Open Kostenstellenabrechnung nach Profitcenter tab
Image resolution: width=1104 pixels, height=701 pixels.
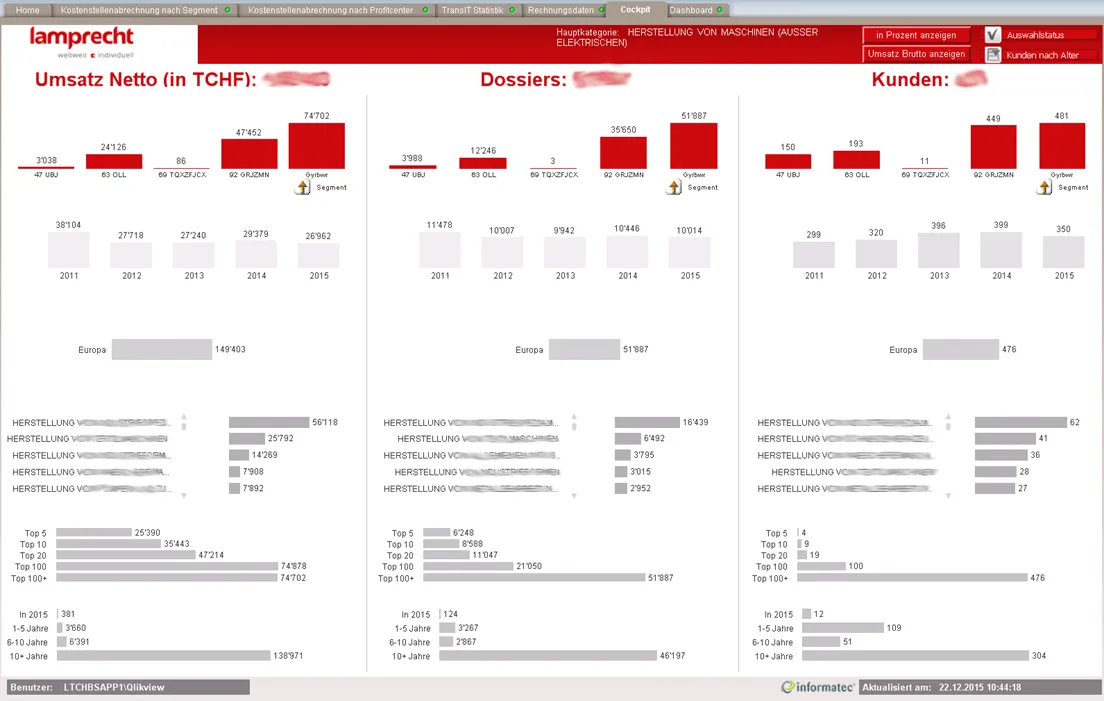[x=330, y=11]
